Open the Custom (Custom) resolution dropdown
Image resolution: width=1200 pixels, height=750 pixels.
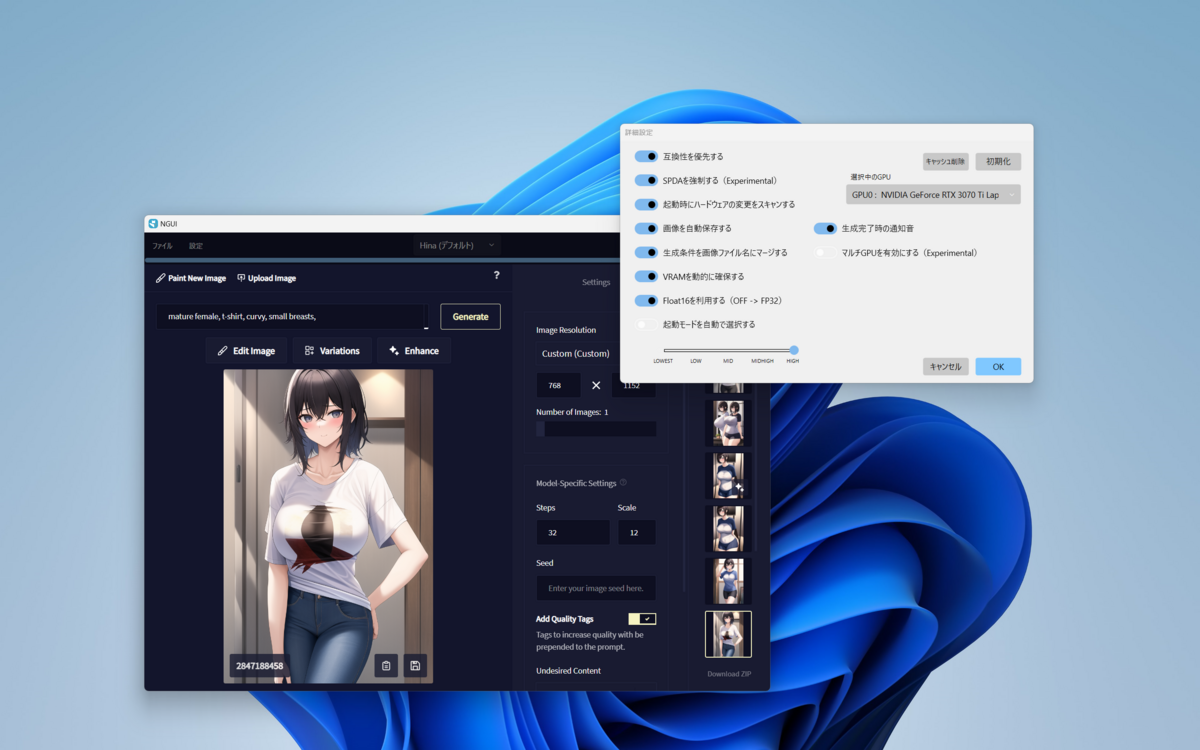[576, 354]
